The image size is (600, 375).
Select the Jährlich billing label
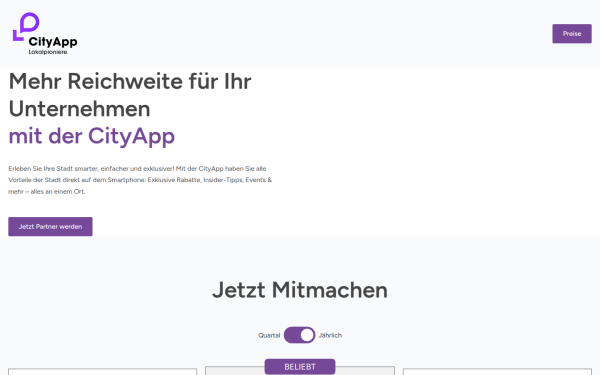[330, 335]
